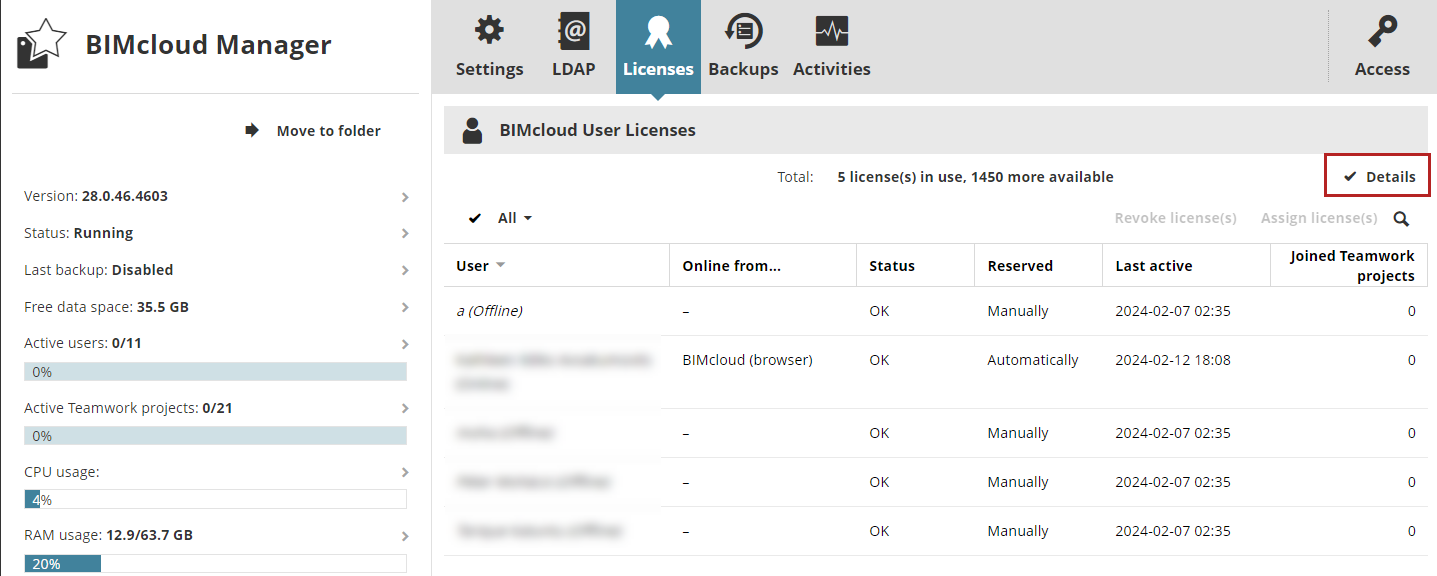This screenshot has width=1437, height=576.
Task: Click Assign license(s)
Action: click(x=1318, y=218)
